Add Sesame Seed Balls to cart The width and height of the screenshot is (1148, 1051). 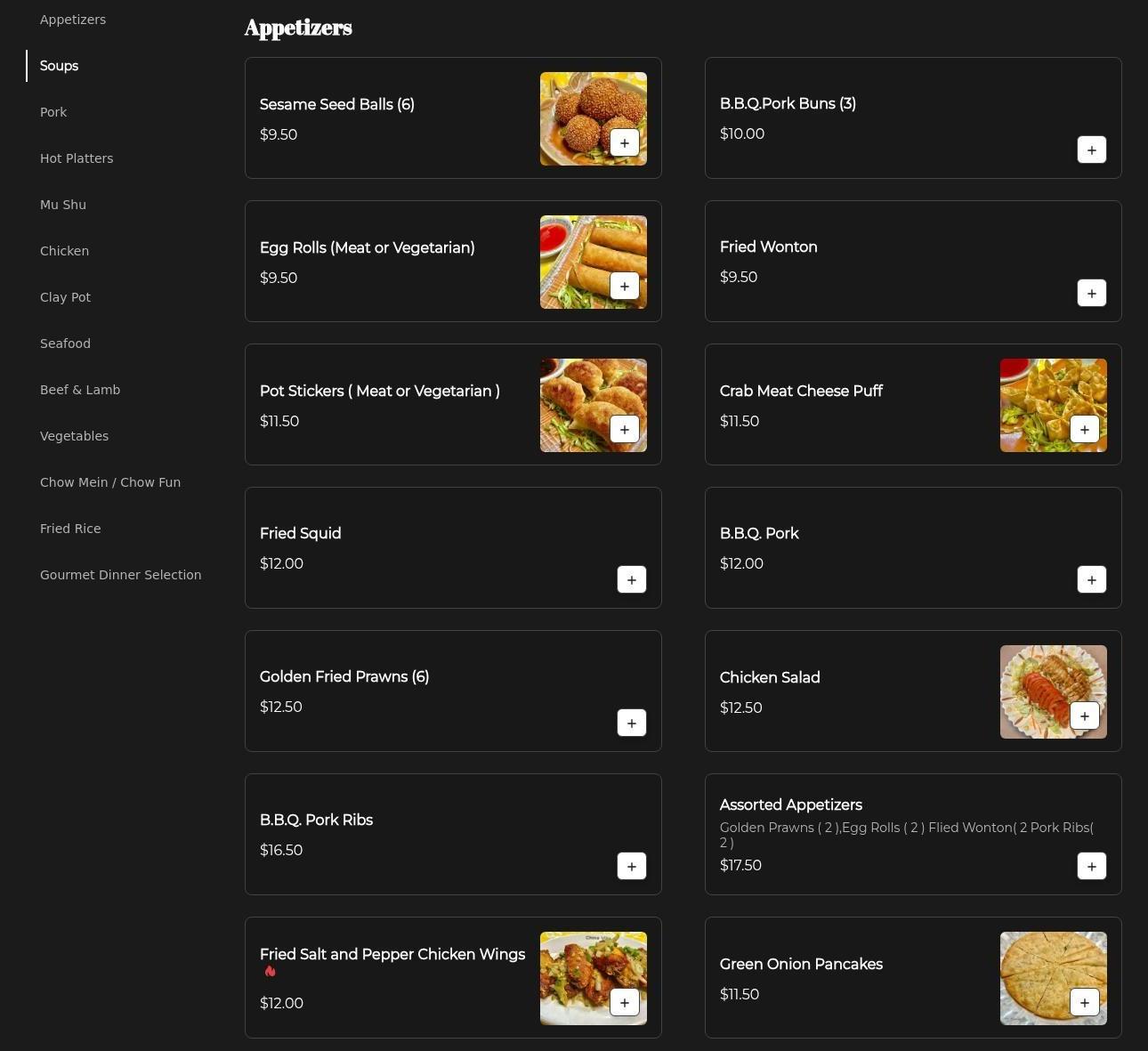624,143
